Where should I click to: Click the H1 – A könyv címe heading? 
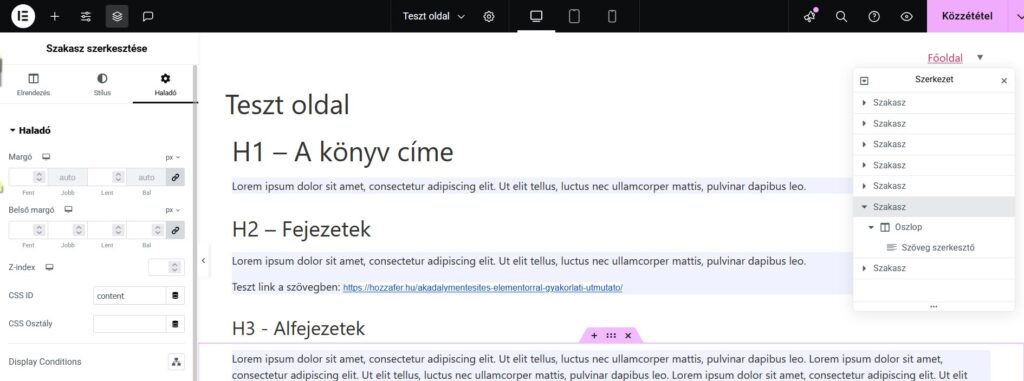click(x=343, y=152)
